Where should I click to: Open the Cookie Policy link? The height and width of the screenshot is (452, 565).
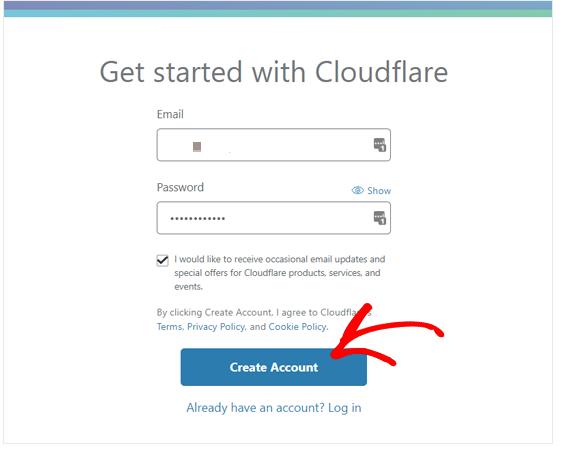pyautogui.click(x=298, y=327)
